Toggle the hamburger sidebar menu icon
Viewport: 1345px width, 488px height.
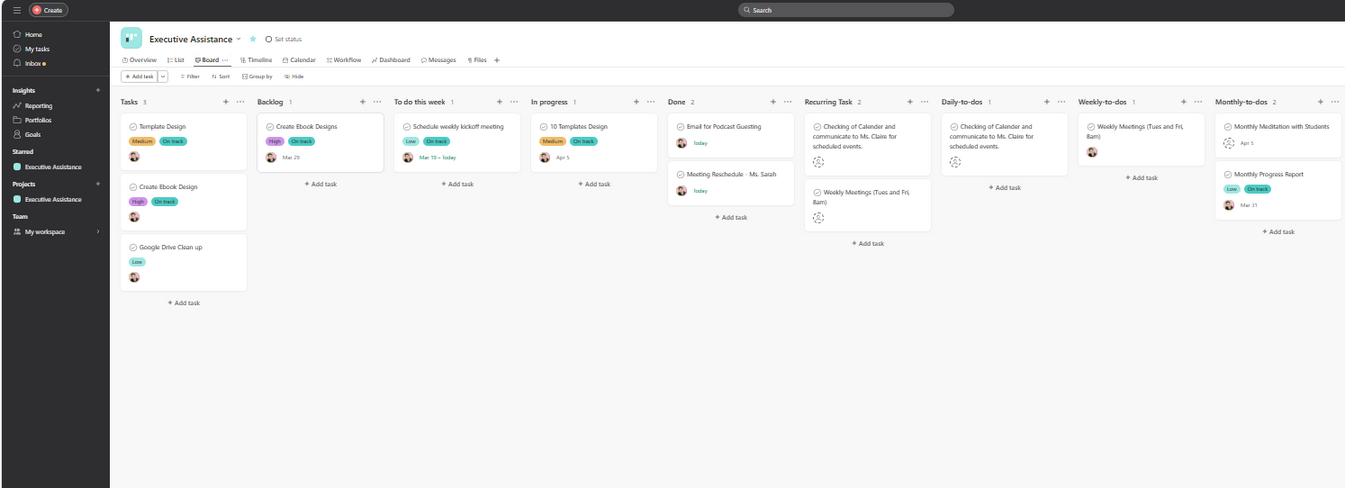click(x=17, y=10)
